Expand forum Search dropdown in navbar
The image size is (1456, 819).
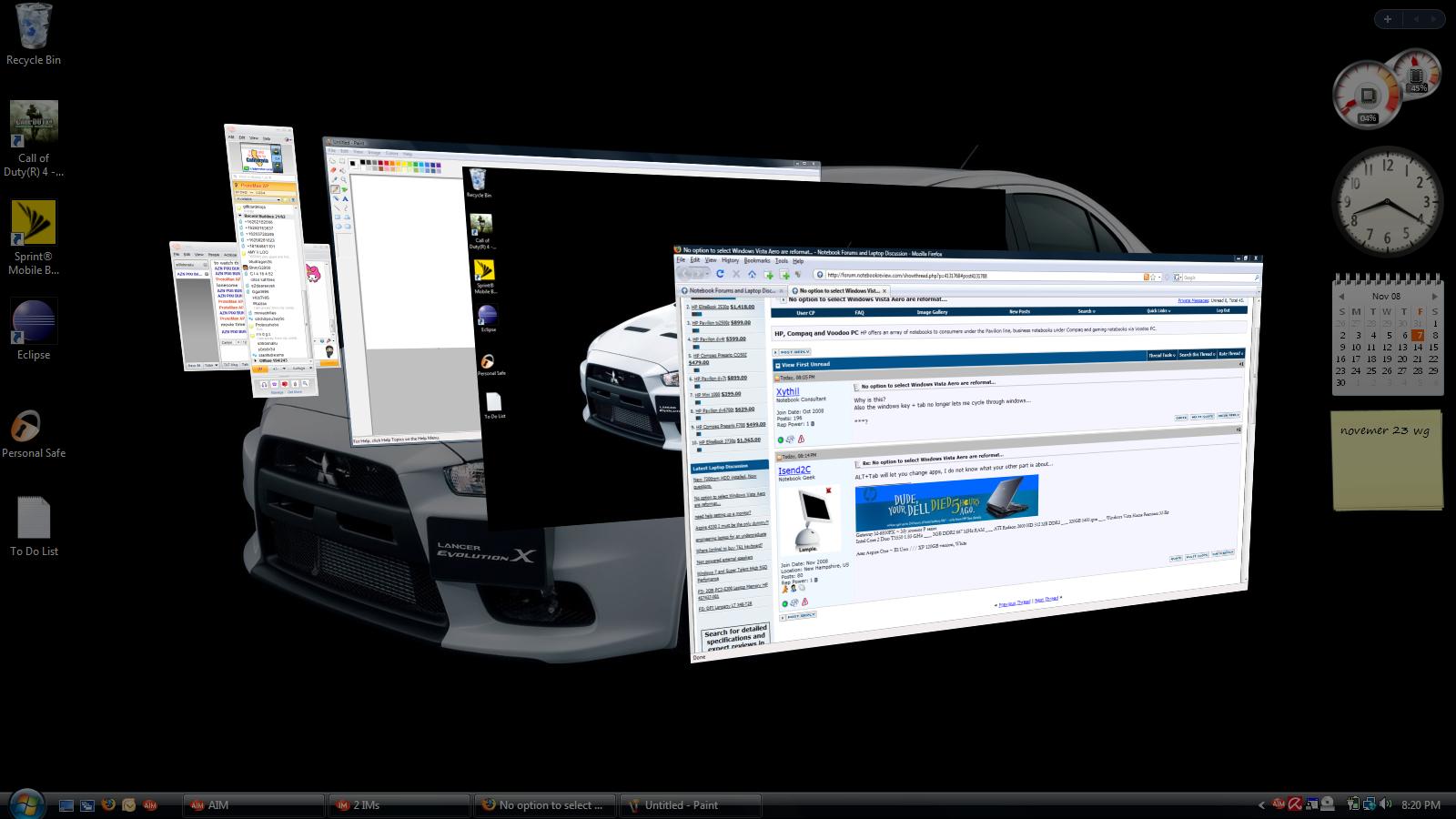click(x=1086, y=311)
